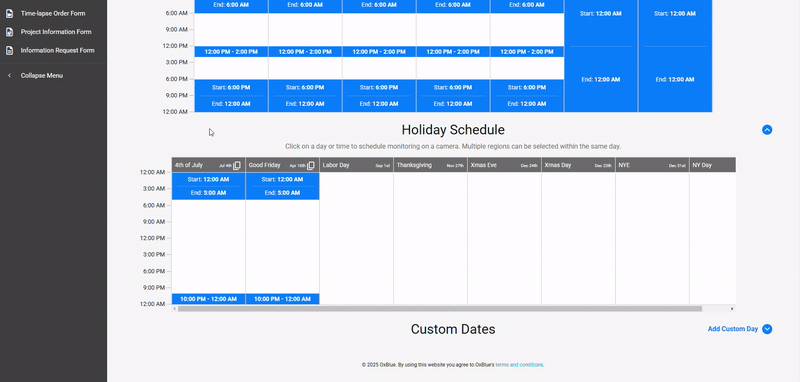The image size is (800, 382).
Task: Click the Add Custom Day link
Action: (x=733, y=329)
